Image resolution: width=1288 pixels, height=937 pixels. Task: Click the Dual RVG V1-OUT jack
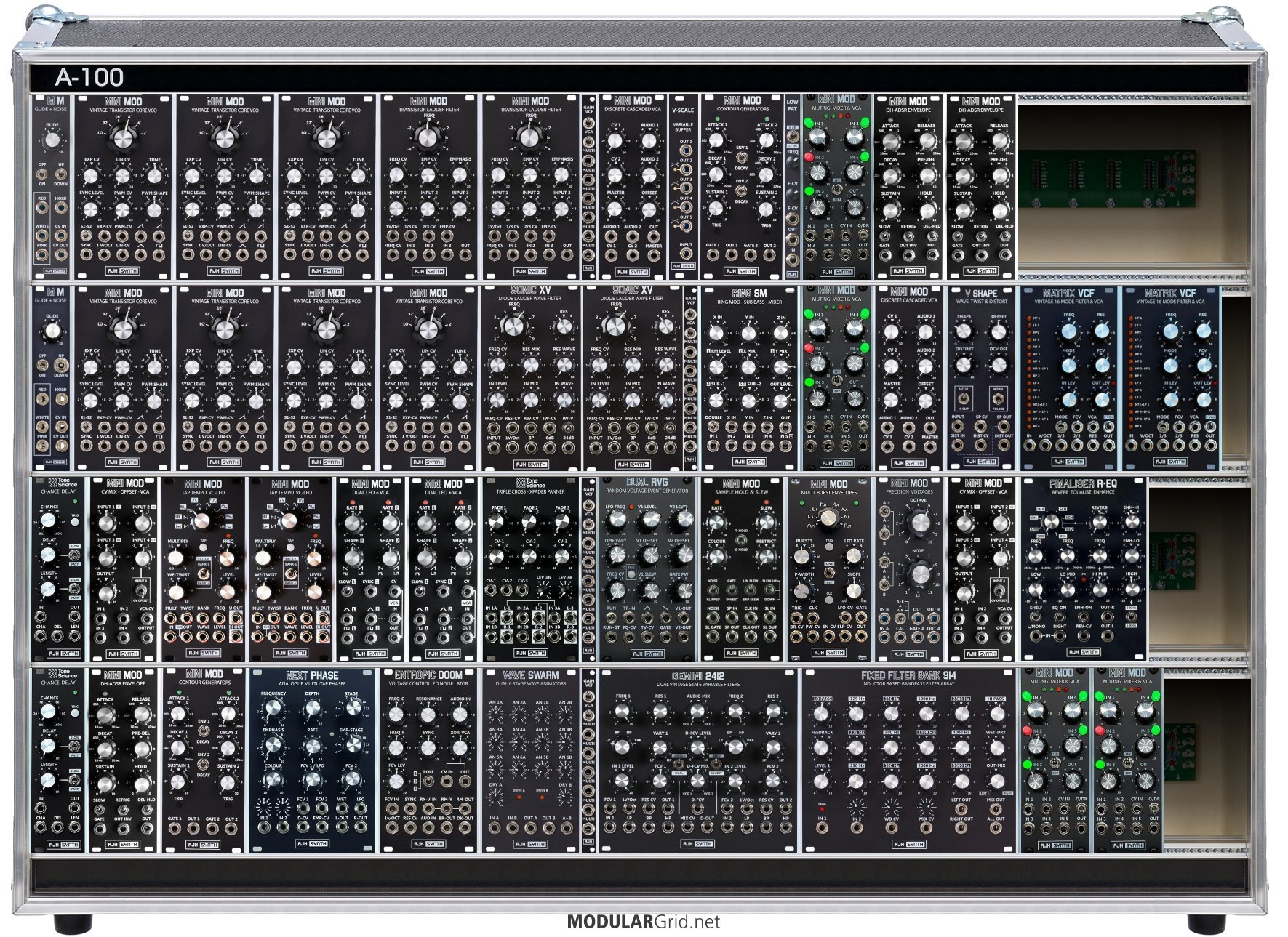682,617
